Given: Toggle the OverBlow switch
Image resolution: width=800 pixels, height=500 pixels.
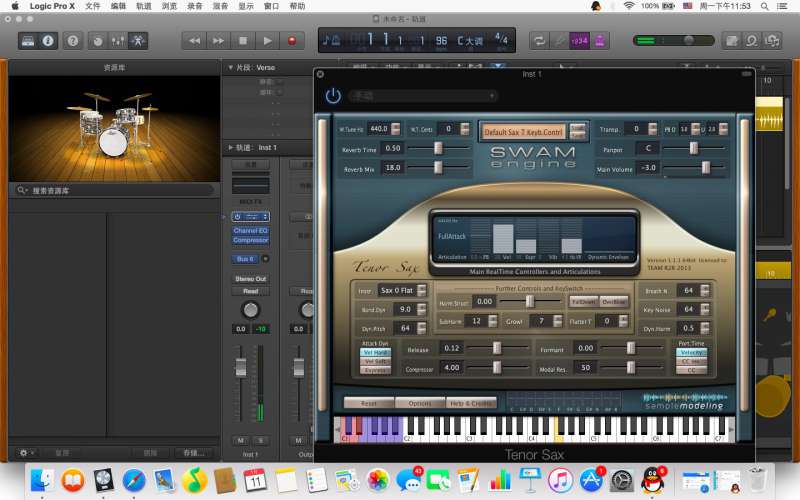Looking at the screenshot, I should click(614, 301).
